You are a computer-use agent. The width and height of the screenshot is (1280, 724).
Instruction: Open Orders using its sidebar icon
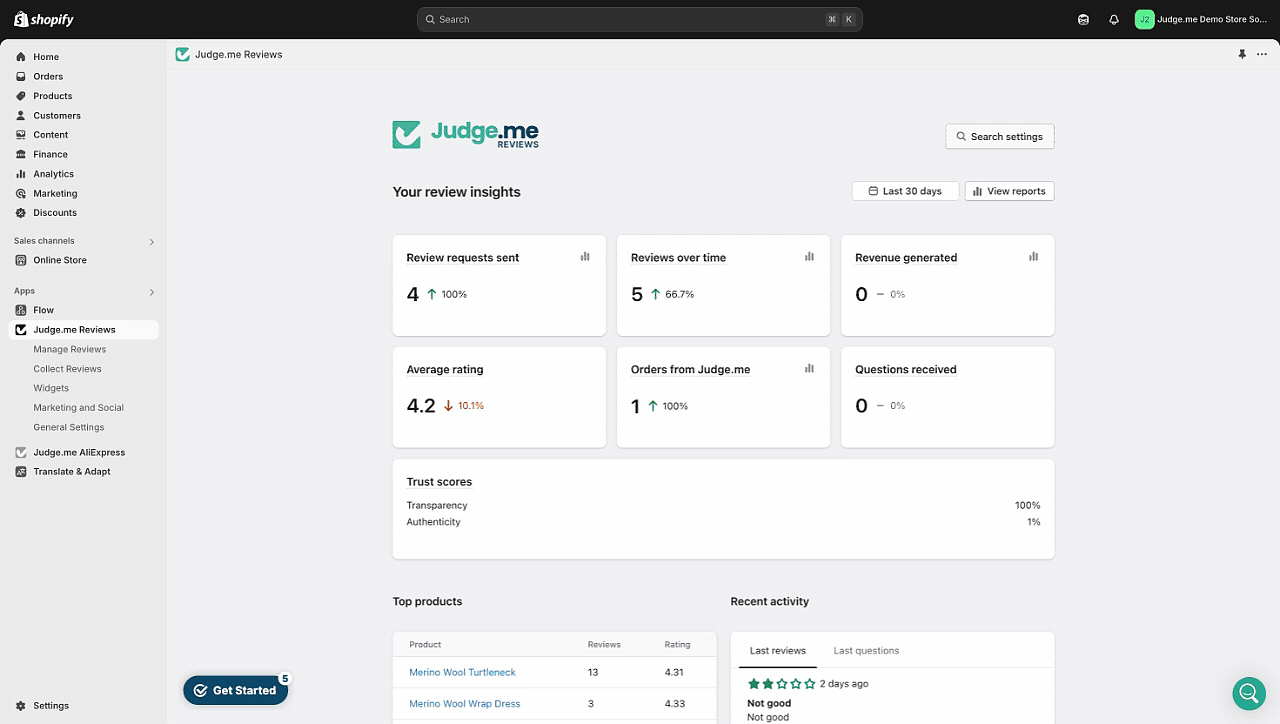tap(21, 76)
